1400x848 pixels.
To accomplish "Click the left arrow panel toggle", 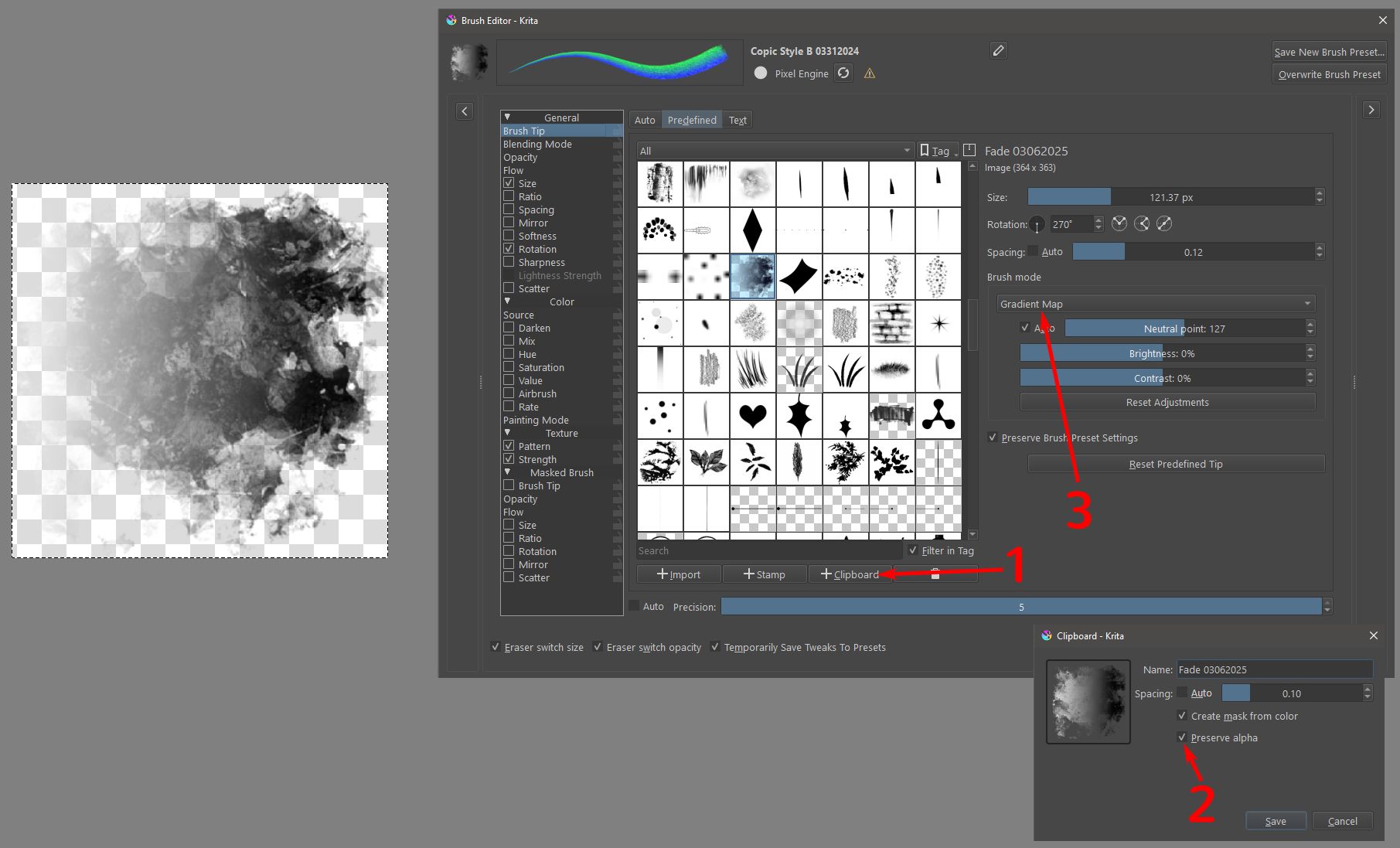I will (x=464, y=111).
